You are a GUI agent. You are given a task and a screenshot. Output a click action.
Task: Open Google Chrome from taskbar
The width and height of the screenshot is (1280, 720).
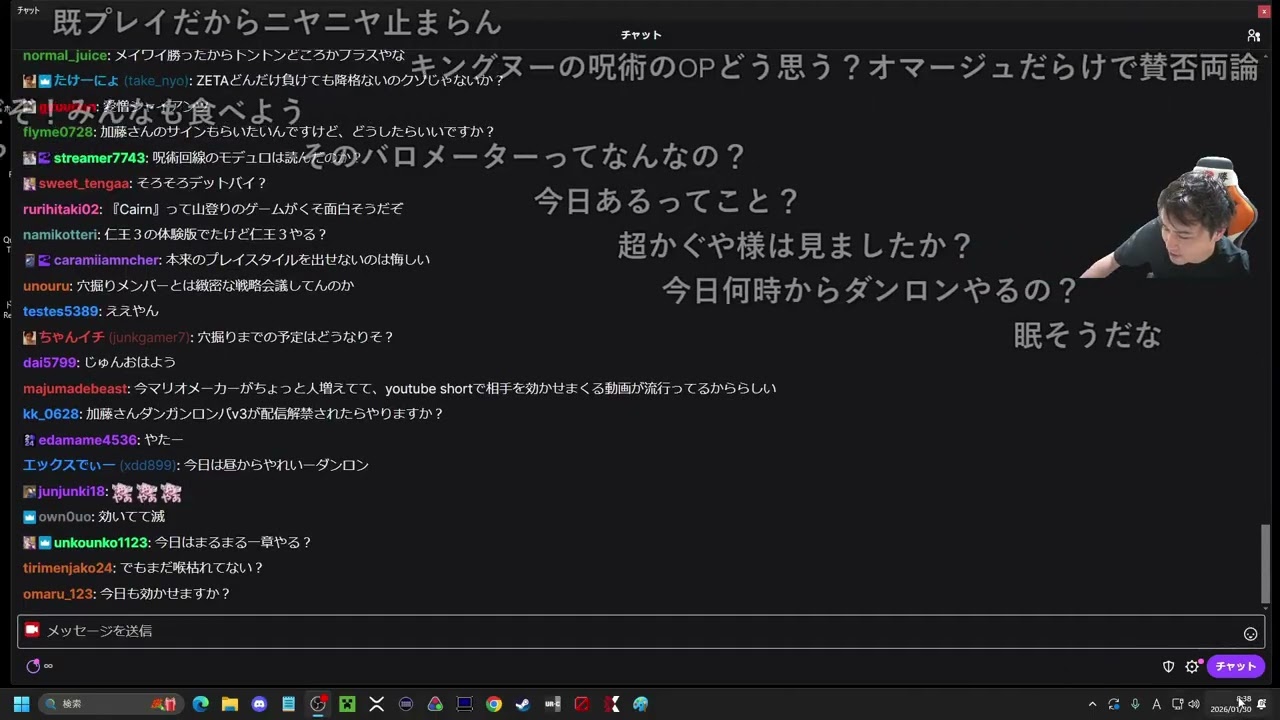tap(494, 704)
